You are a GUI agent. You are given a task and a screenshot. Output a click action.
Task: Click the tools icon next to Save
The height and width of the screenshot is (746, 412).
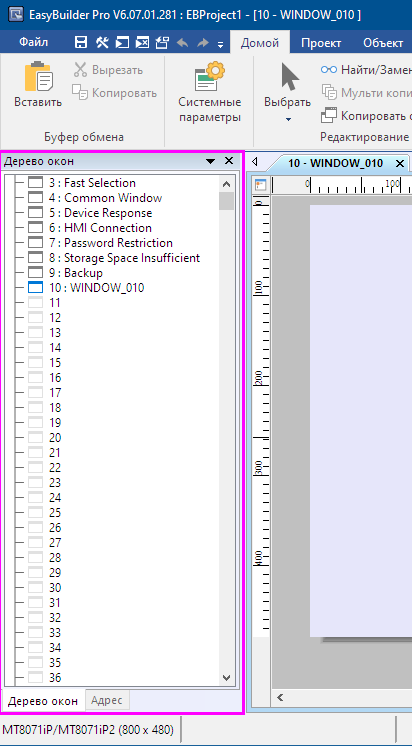click(x=102, y=43)
